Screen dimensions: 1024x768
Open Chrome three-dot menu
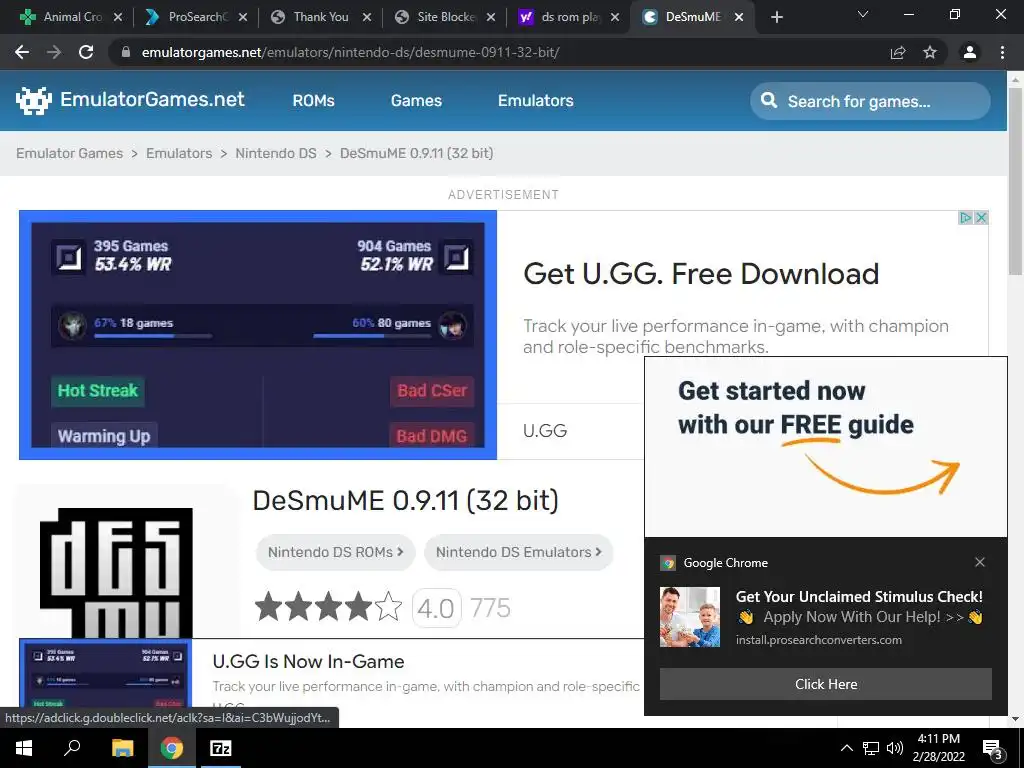coord(1002,52)
